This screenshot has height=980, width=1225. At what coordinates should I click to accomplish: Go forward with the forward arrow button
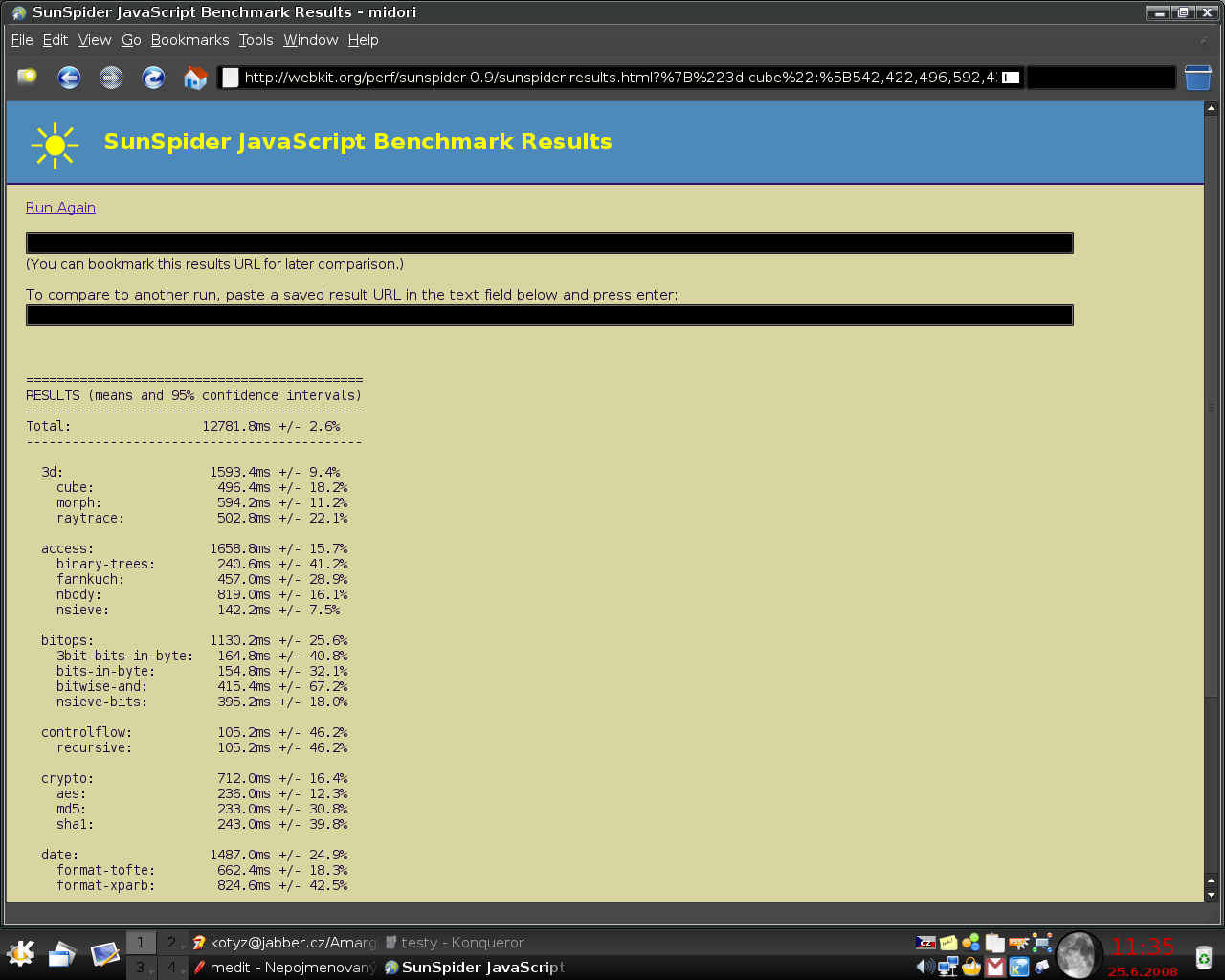point(111,78)
